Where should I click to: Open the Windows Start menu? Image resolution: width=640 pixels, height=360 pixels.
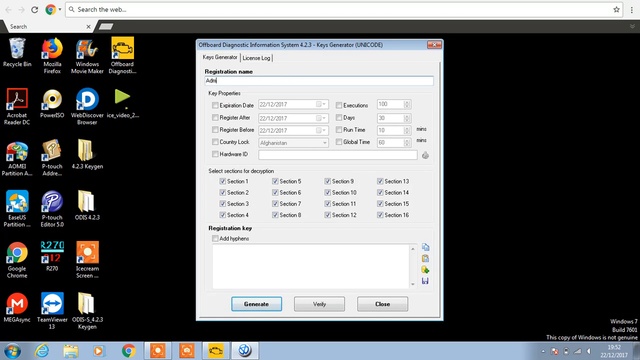12,351
